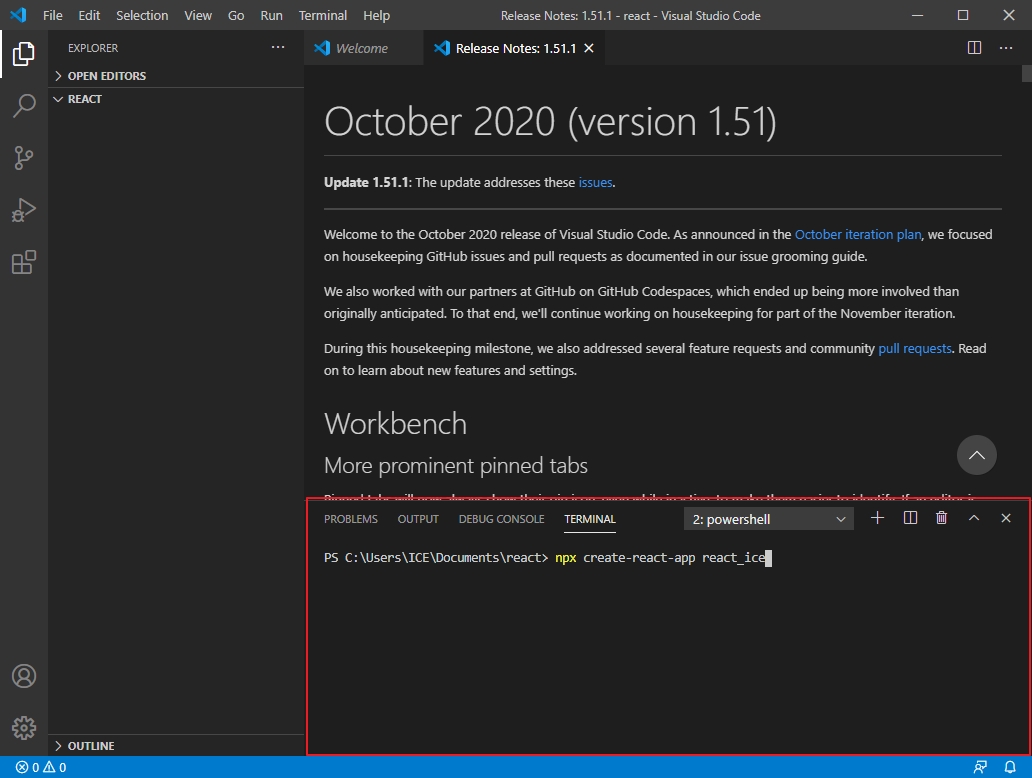Split the terminal panel
1032x778 pixels.
(910, 518)
